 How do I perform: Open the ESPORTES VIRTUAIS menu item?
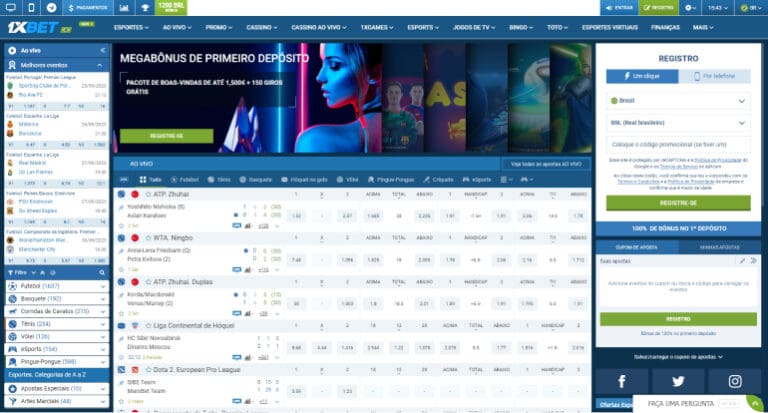[x=610, y=27]
